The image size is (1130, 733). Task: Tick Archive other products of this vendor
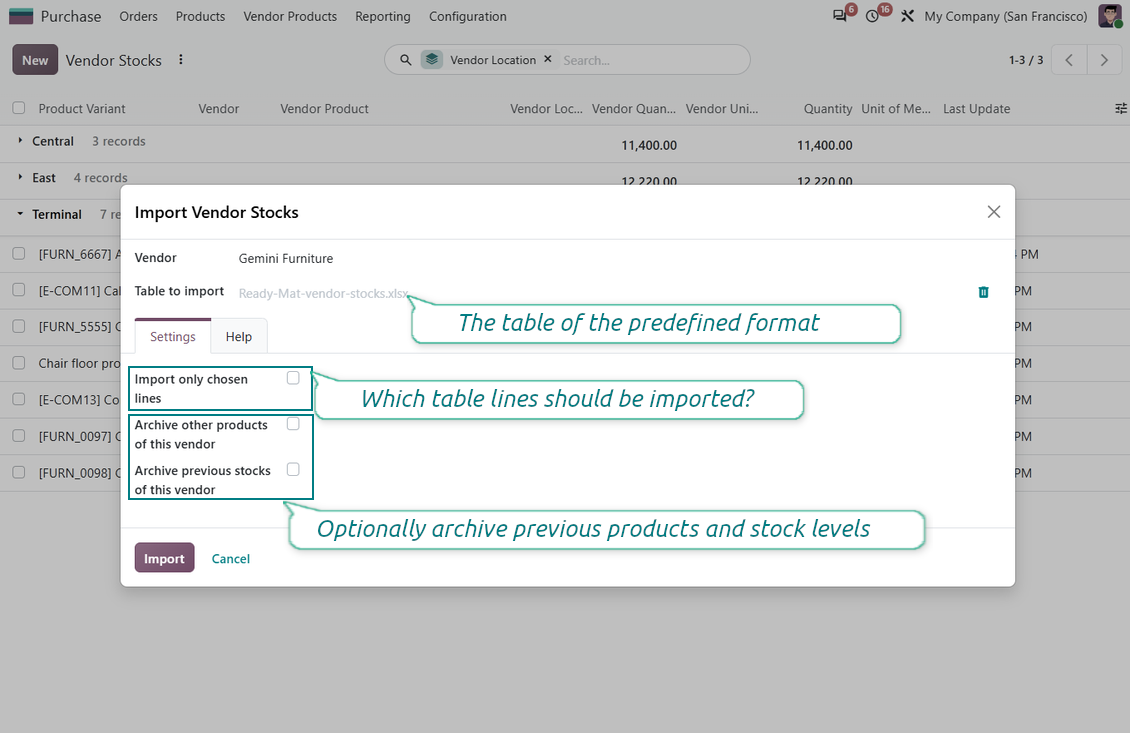293,424
